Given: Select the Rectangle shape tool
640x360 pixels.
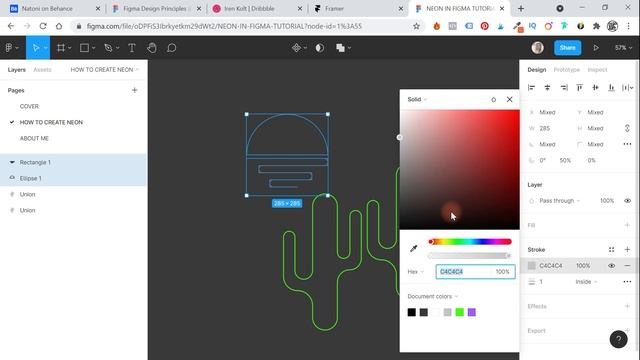Looking at the screenshot, I should point(84,48).
